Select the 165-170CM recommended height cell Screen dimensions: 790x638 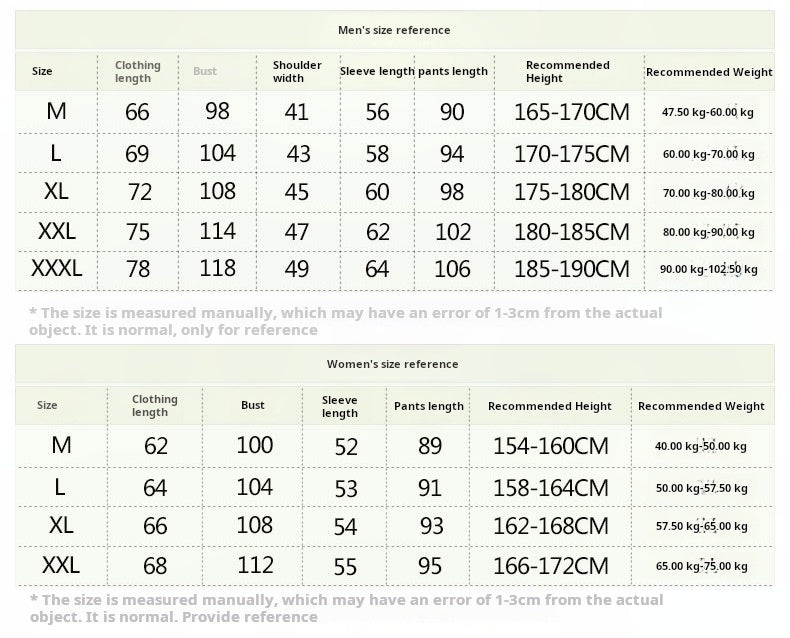point(571,112)
